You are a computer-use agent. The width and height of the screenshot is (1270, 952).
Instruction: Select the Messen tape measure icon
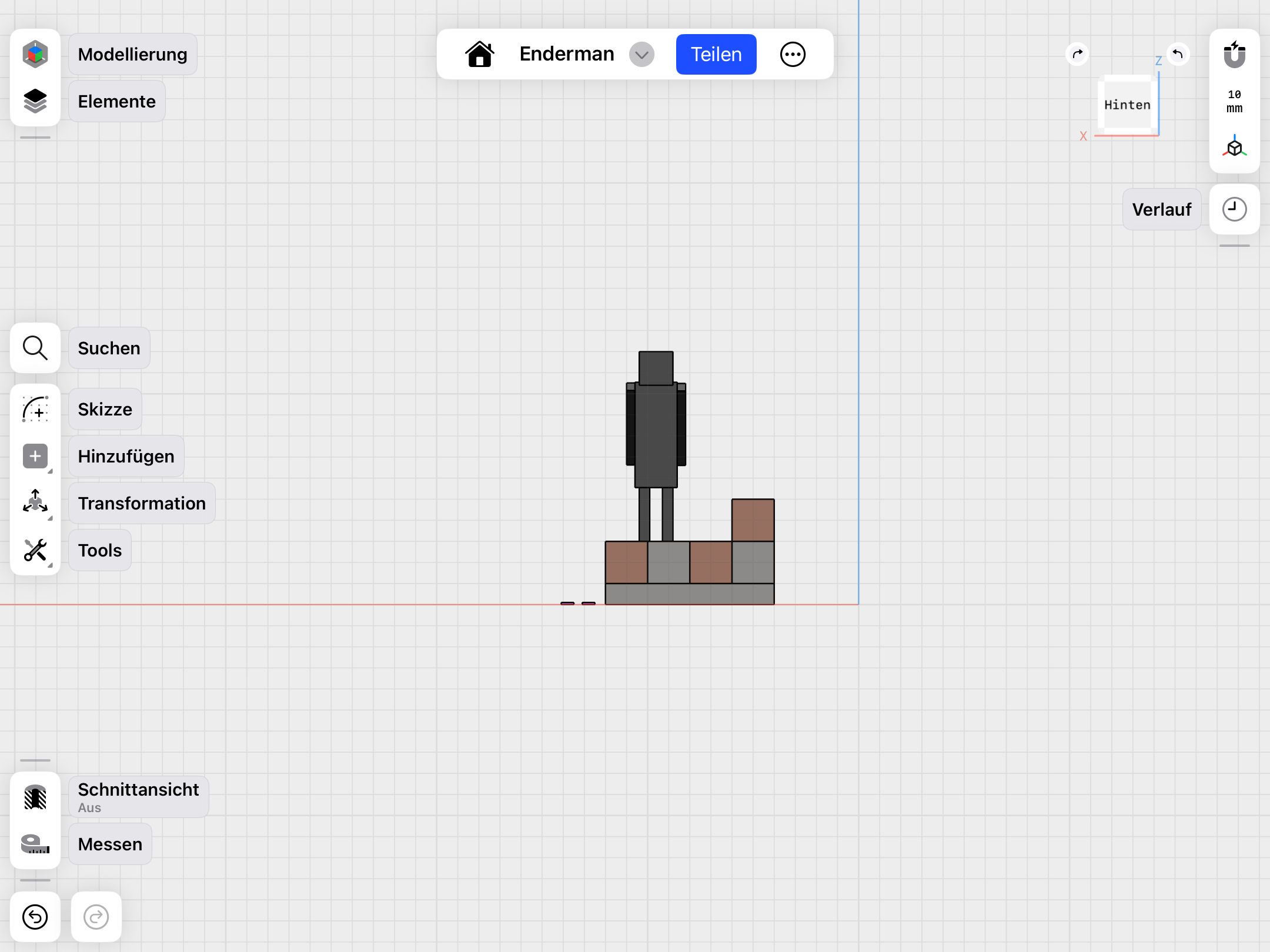tap(35, 844)
